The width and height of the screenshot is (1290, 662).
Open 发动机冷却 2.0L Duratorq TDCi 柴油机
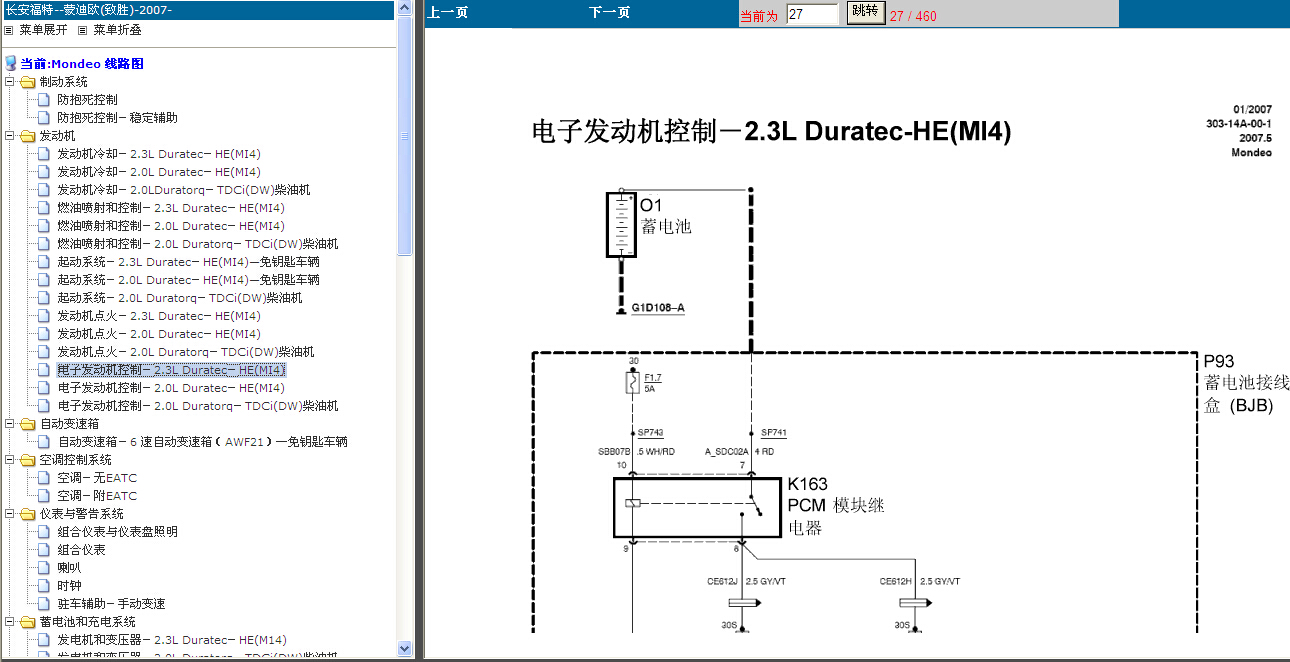click(184, 190)
